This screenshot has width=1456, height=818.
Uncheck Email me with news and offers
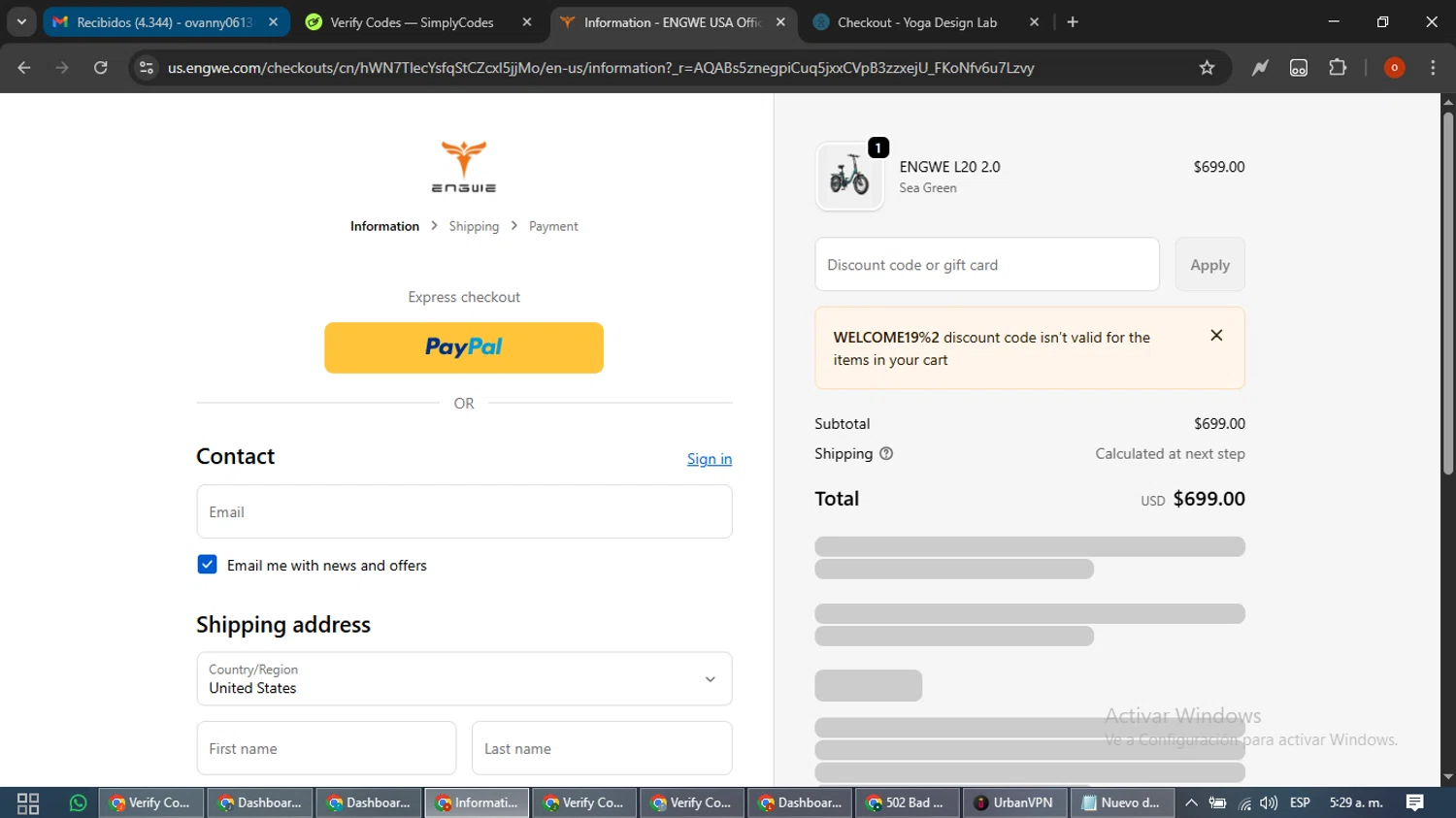click(207, 565)
